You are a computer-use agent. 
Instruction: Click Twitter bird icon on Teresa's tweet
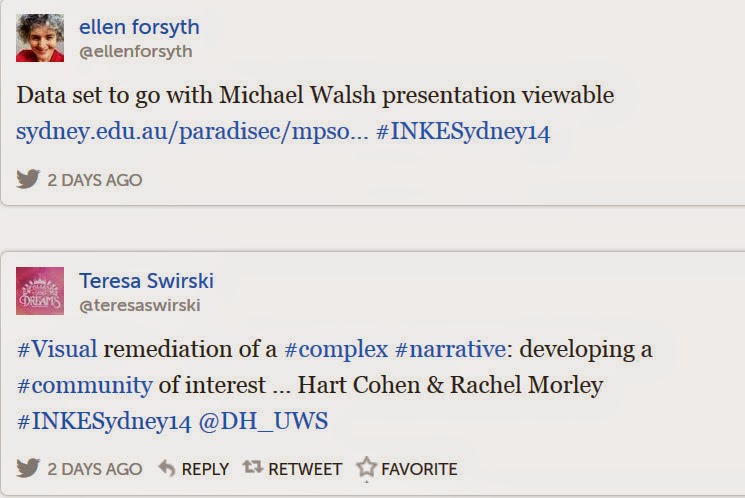(x=28, y=468)
